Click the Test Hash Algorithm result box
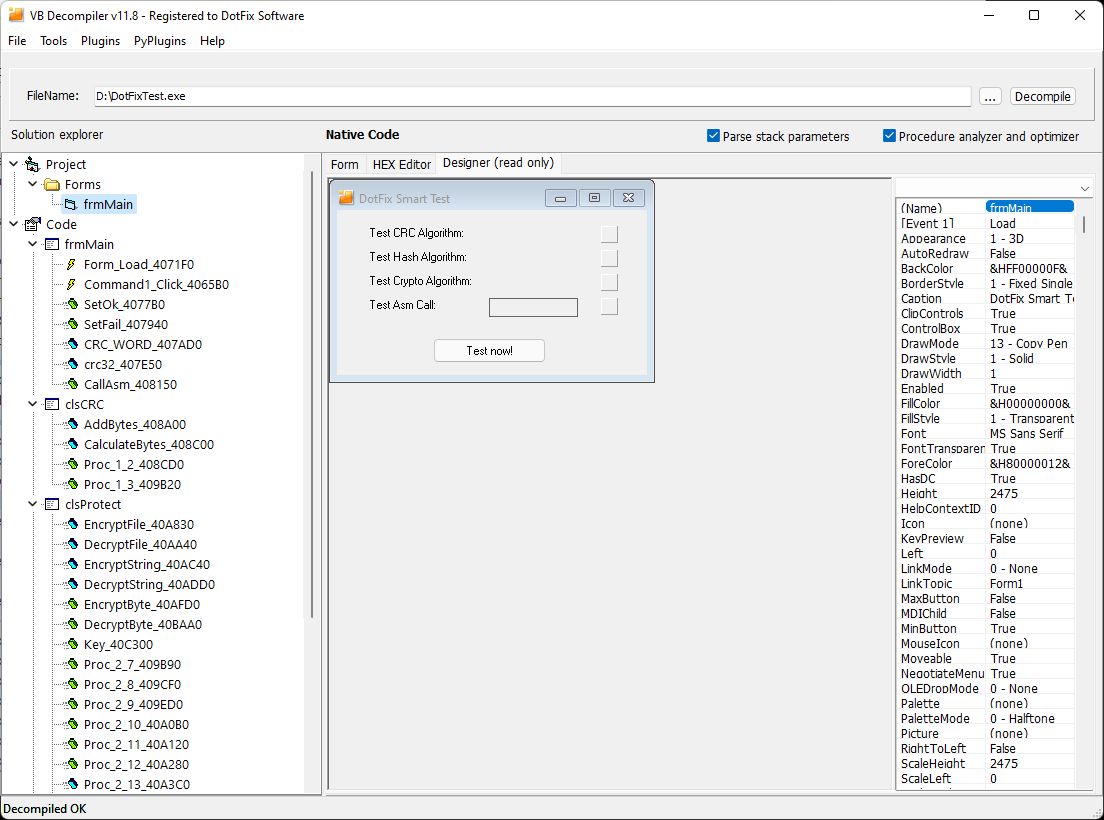 609,258
